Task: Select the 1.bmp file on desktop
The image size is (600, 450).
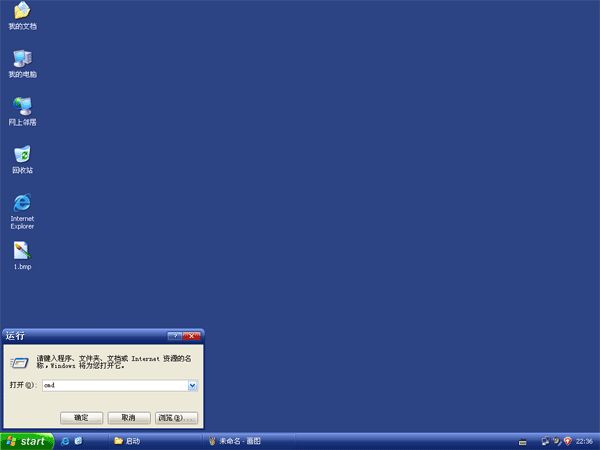Action: (22, 256)
